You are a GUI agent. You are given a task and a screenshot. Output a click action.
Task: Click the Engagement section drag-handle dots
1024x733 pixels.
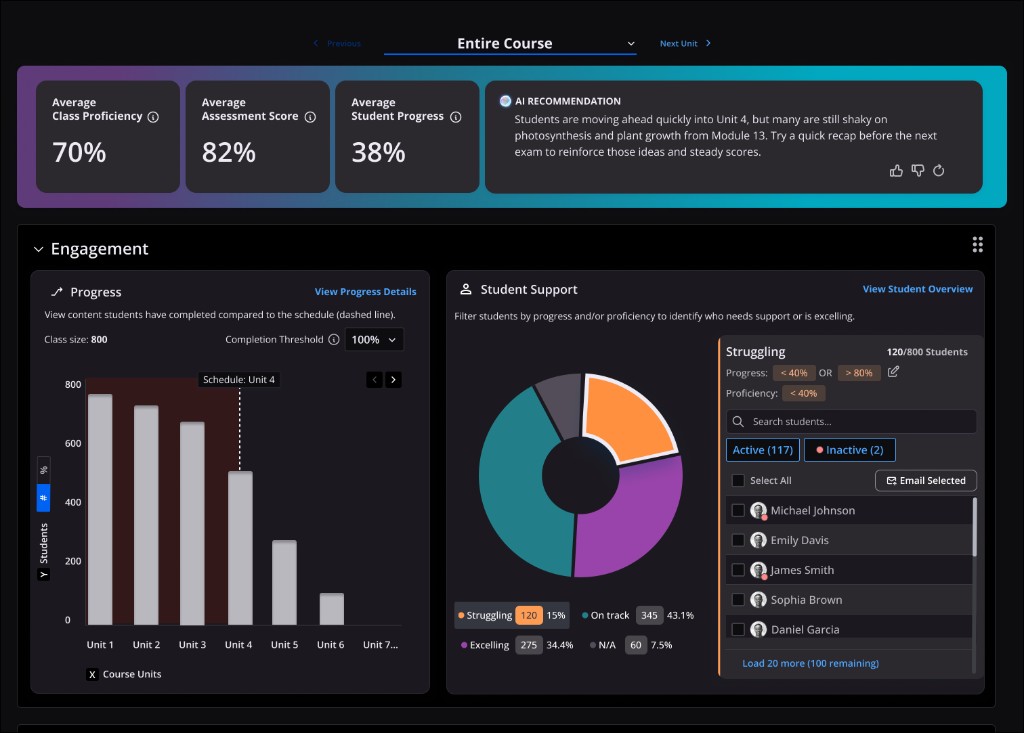tap(977, 244)
